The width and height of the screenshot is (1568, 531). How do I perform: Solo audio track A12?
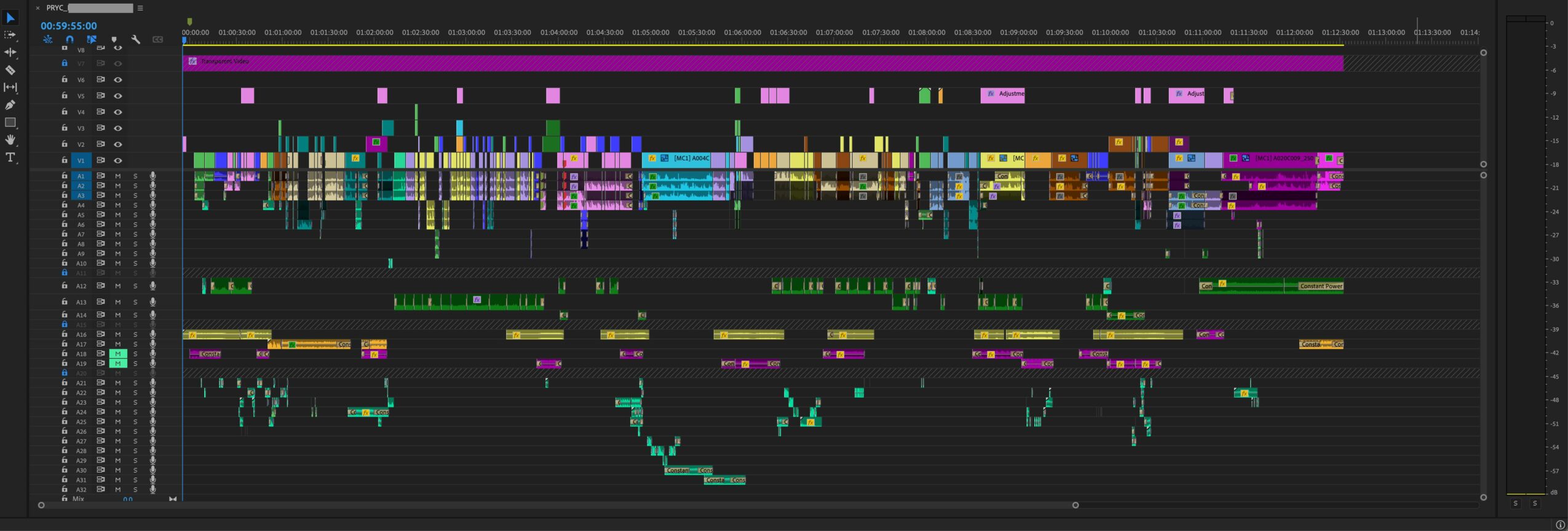point(135,286)
